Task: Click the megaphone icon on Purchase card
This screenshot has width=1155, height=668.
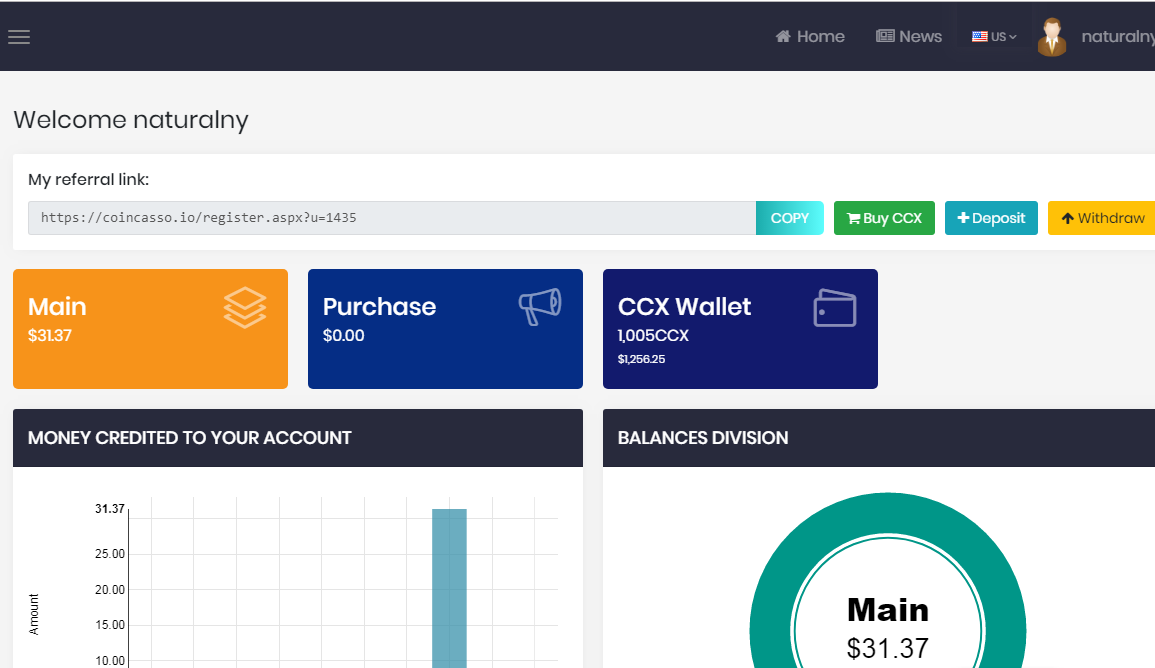Action: pyautogui.click(x=540, y=306)
